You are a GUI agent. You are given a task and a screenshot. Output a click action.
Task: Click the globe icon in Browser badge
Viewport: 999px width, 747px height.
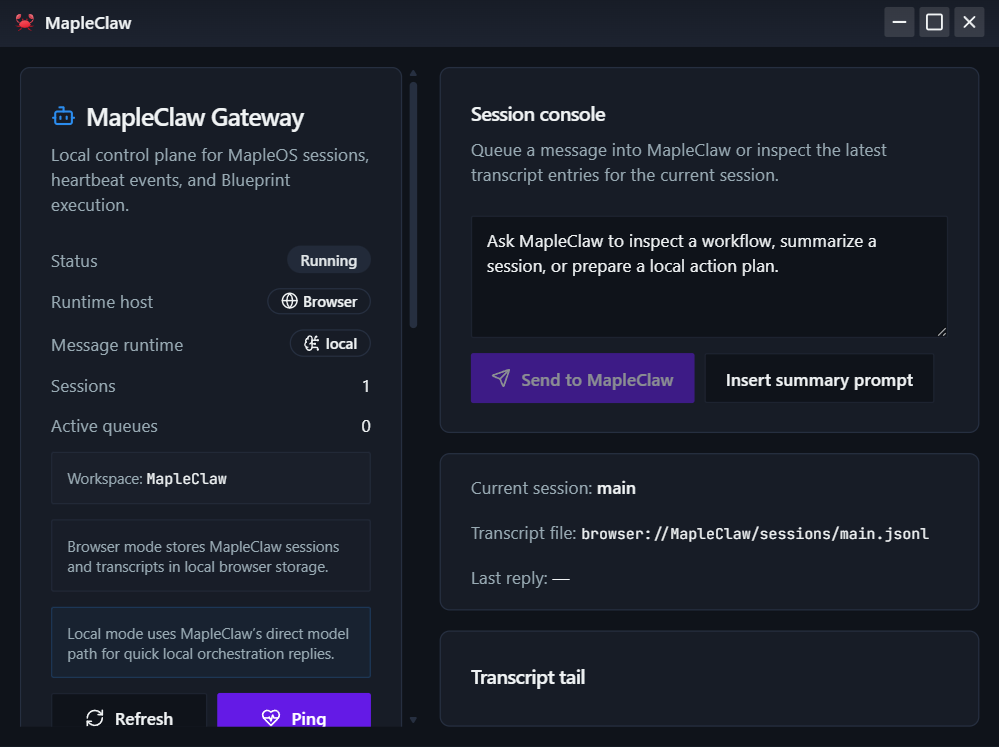tap(289, 301)
